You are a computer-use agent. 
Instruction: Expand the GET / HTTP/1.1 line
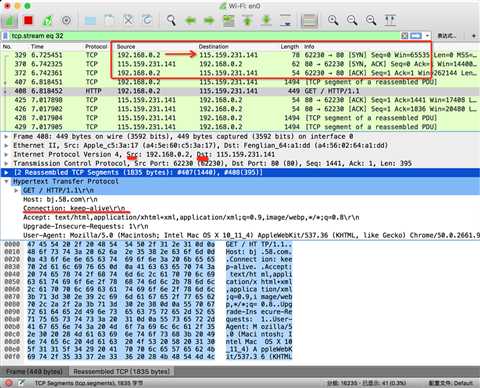coord(16,190)
